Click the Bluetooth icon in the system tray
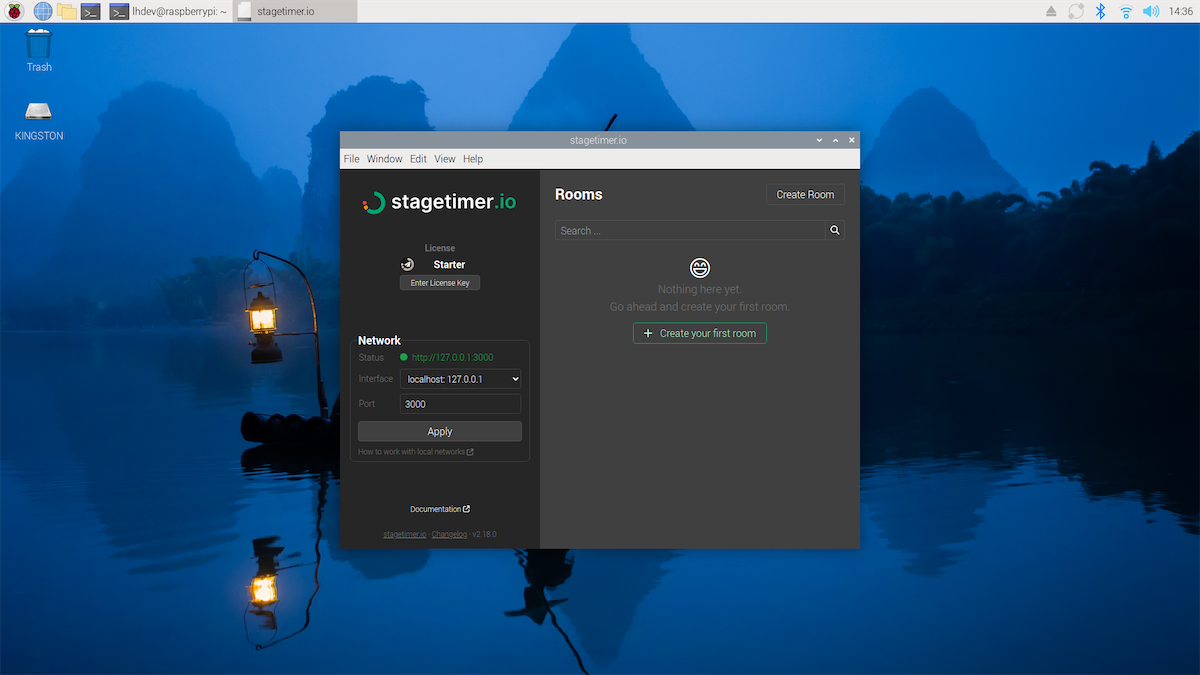 pos(1101,11)
